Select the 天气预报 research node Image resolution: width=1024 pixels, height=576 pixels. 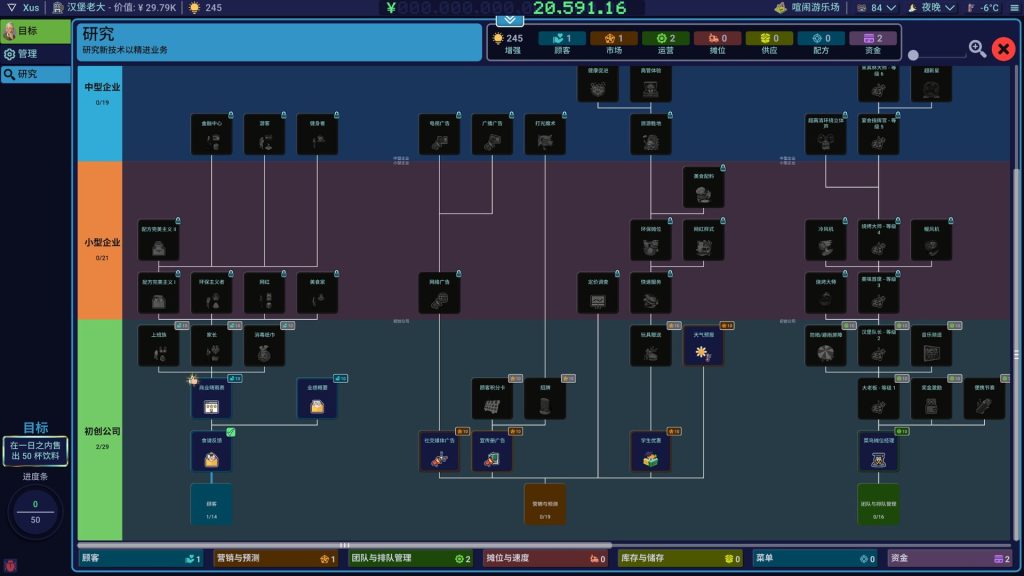[704, 346]
